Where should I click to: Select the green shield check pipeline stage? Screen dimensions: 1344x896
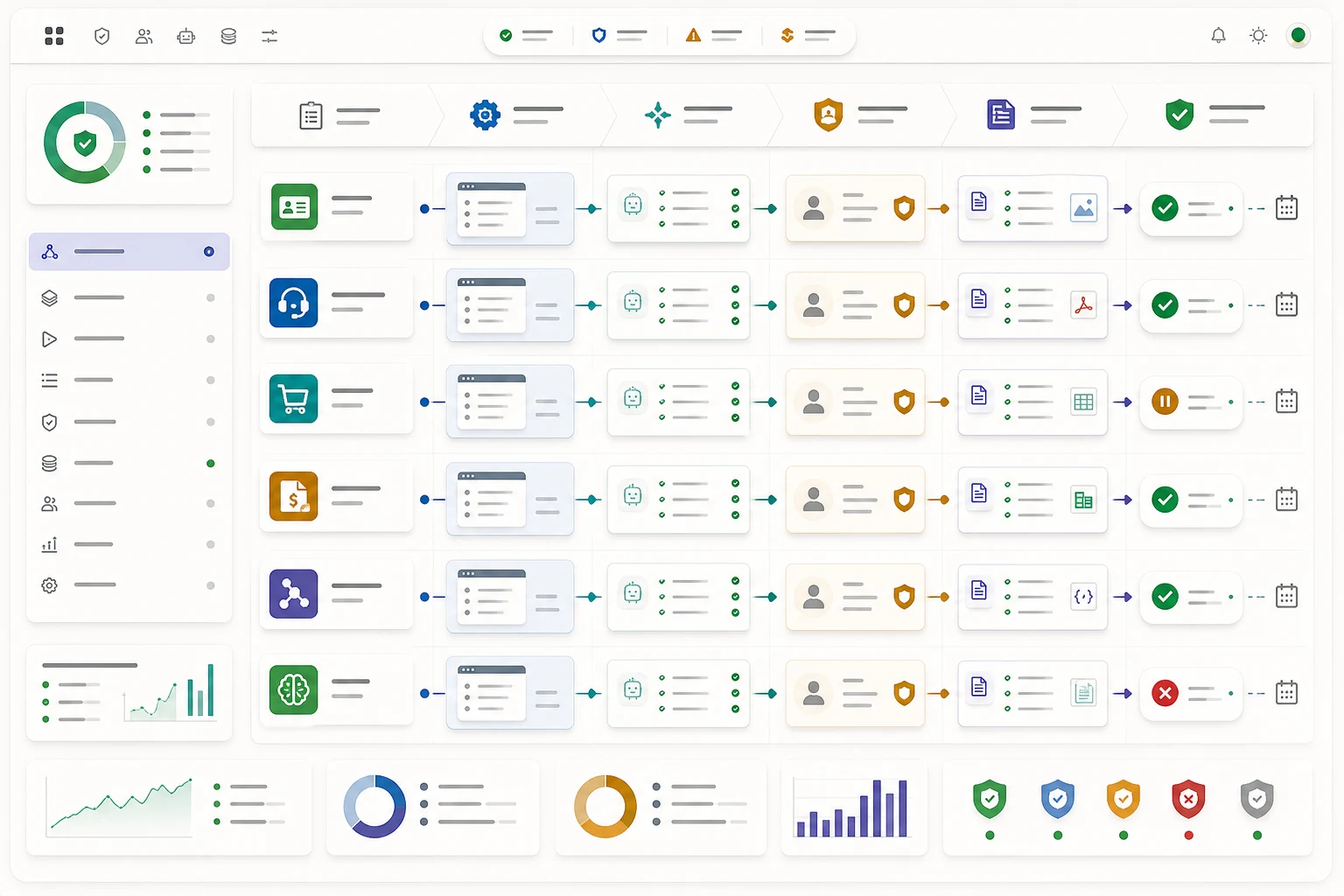pyautogui.click(x=1216, y=115)
